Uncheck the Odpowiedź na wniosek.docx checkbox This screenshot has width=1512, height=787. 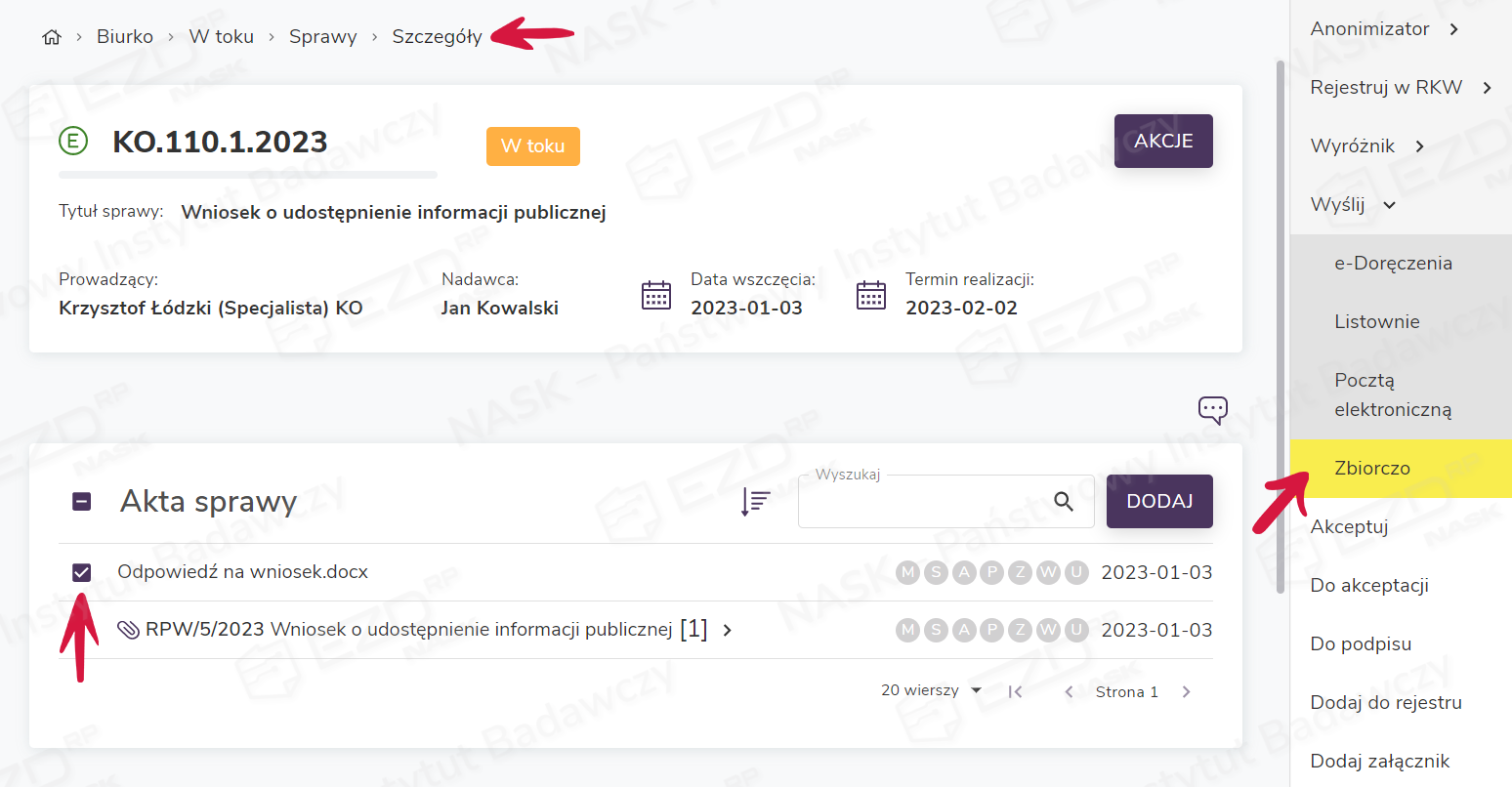point(82,572)
